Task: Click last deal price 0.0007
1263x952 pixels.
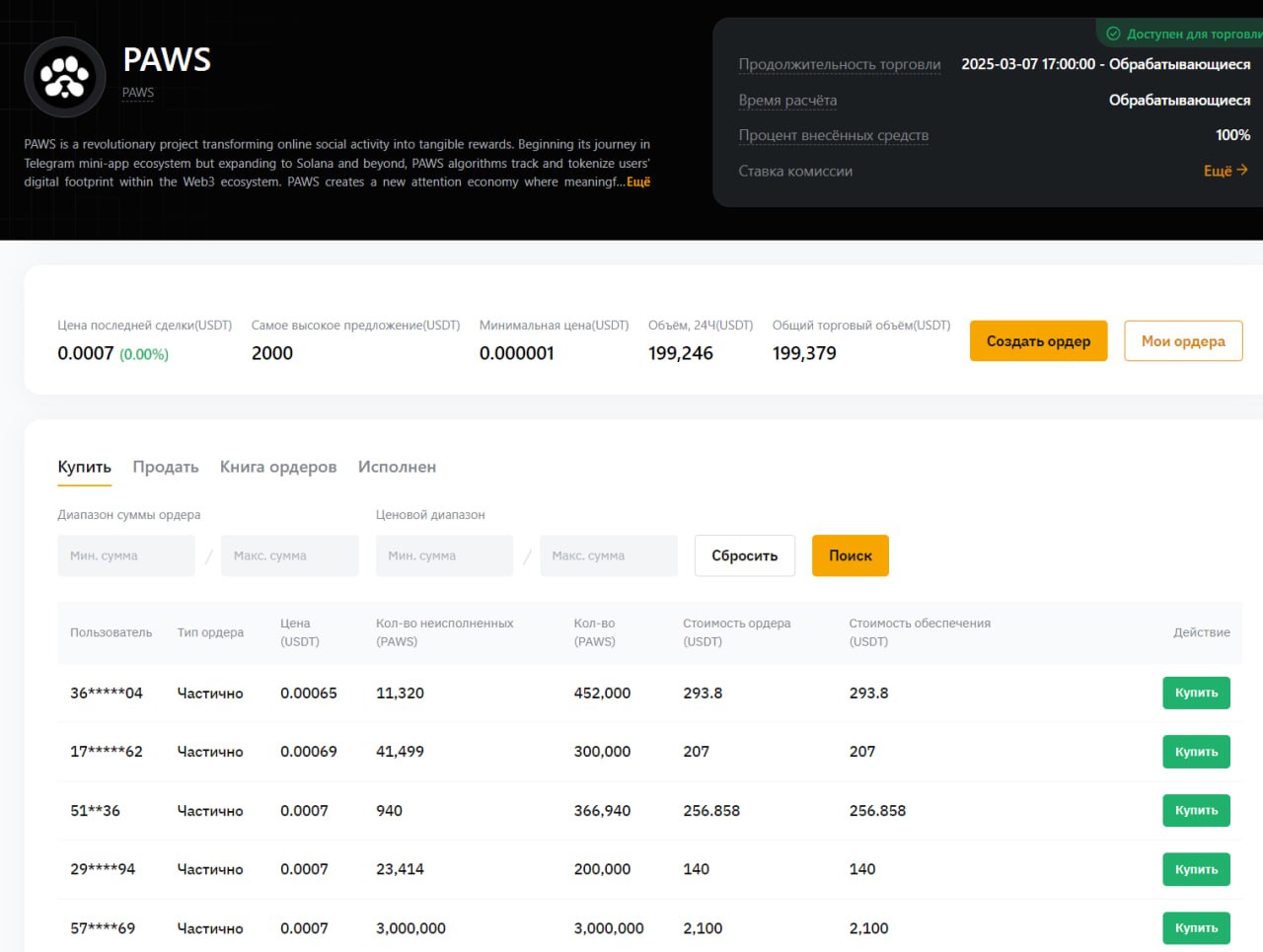Action: [86, 353]
